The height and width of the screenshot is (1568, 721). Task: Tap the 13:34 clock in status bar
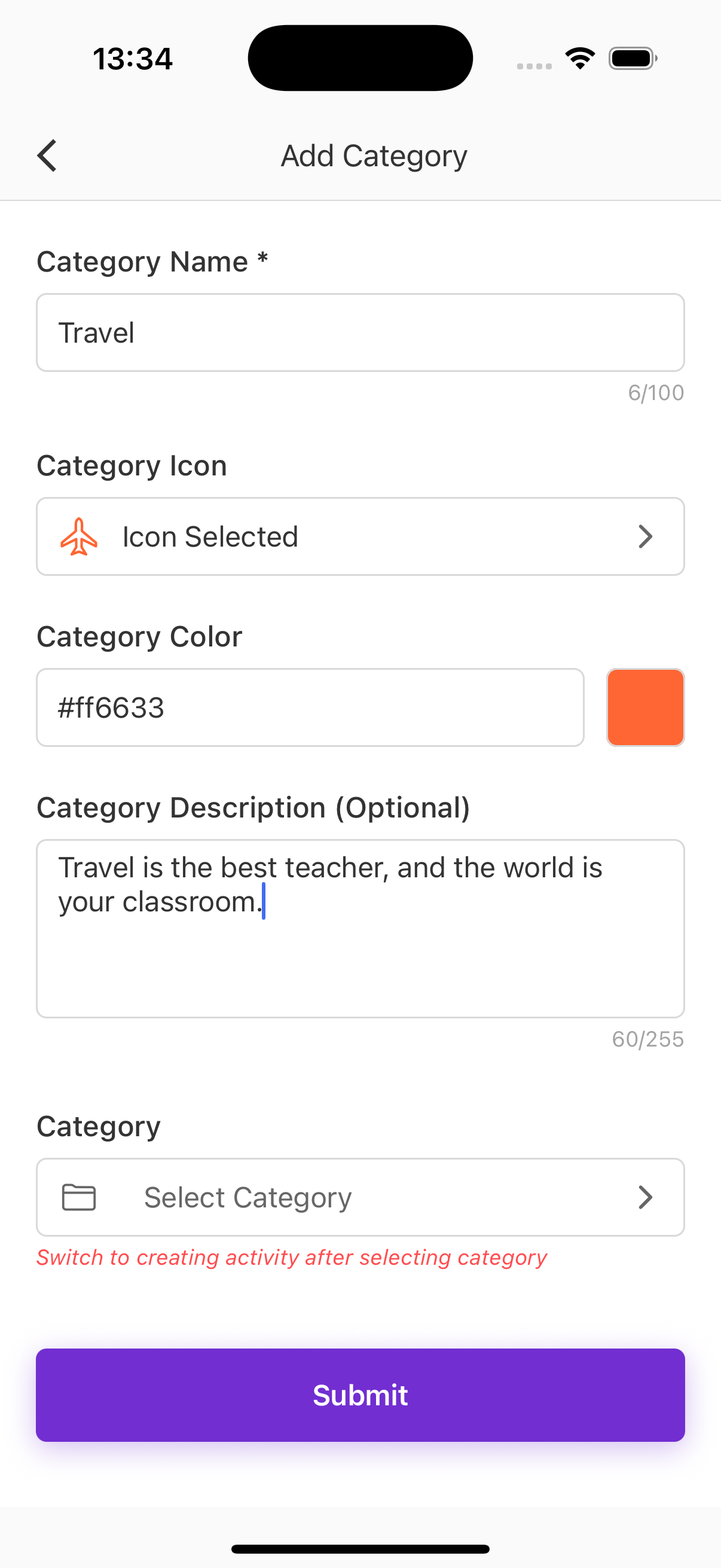(x=133, y=59)
